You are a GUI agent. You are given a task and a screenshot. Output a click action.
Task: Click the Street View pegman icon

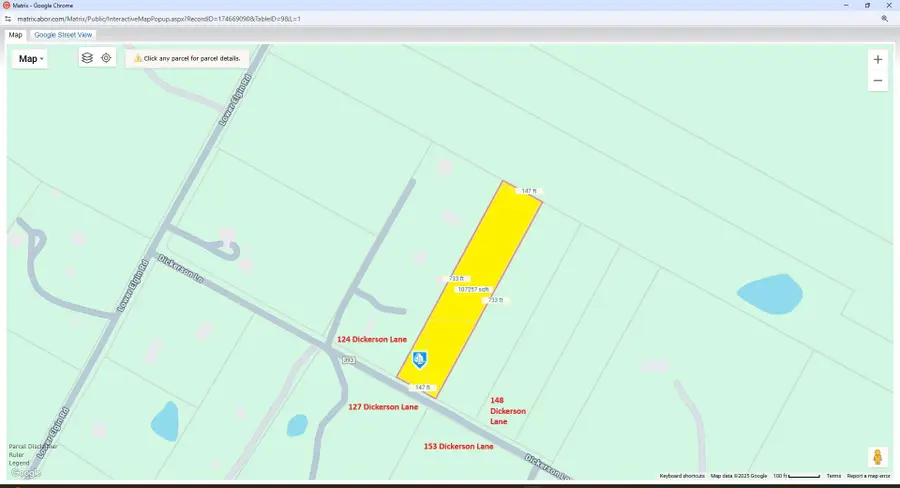coord(877,457)
